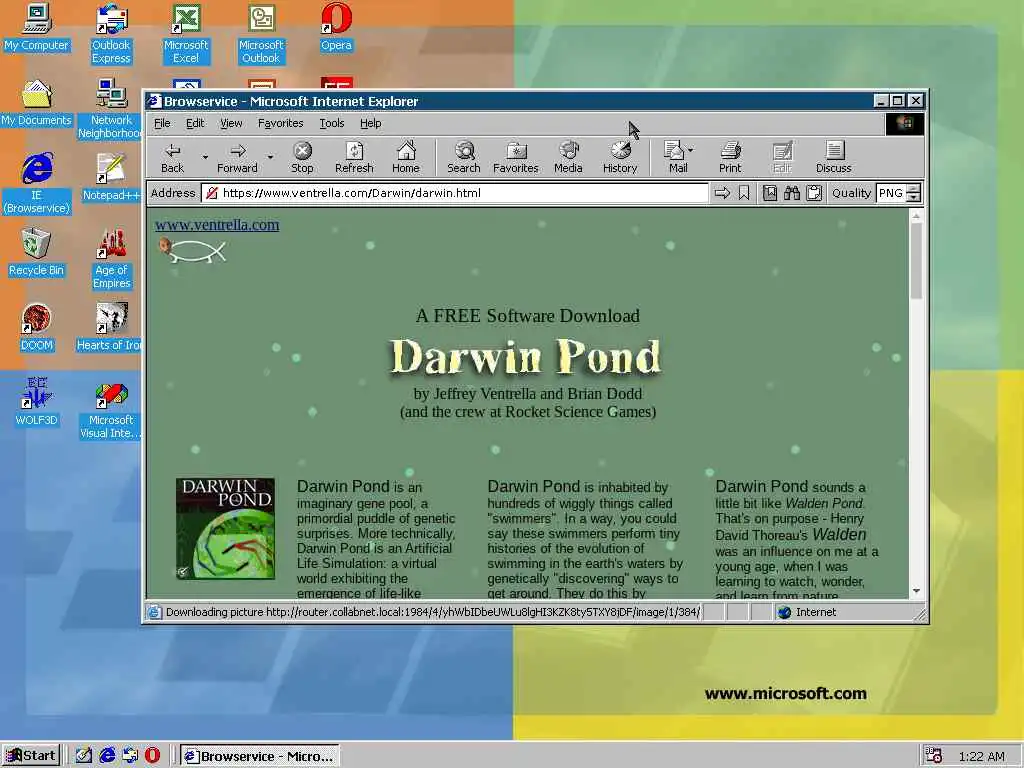Select the Microsoft Excel desktop icon
This screenshot has width=1024, height=768.
tap(186, 33)
